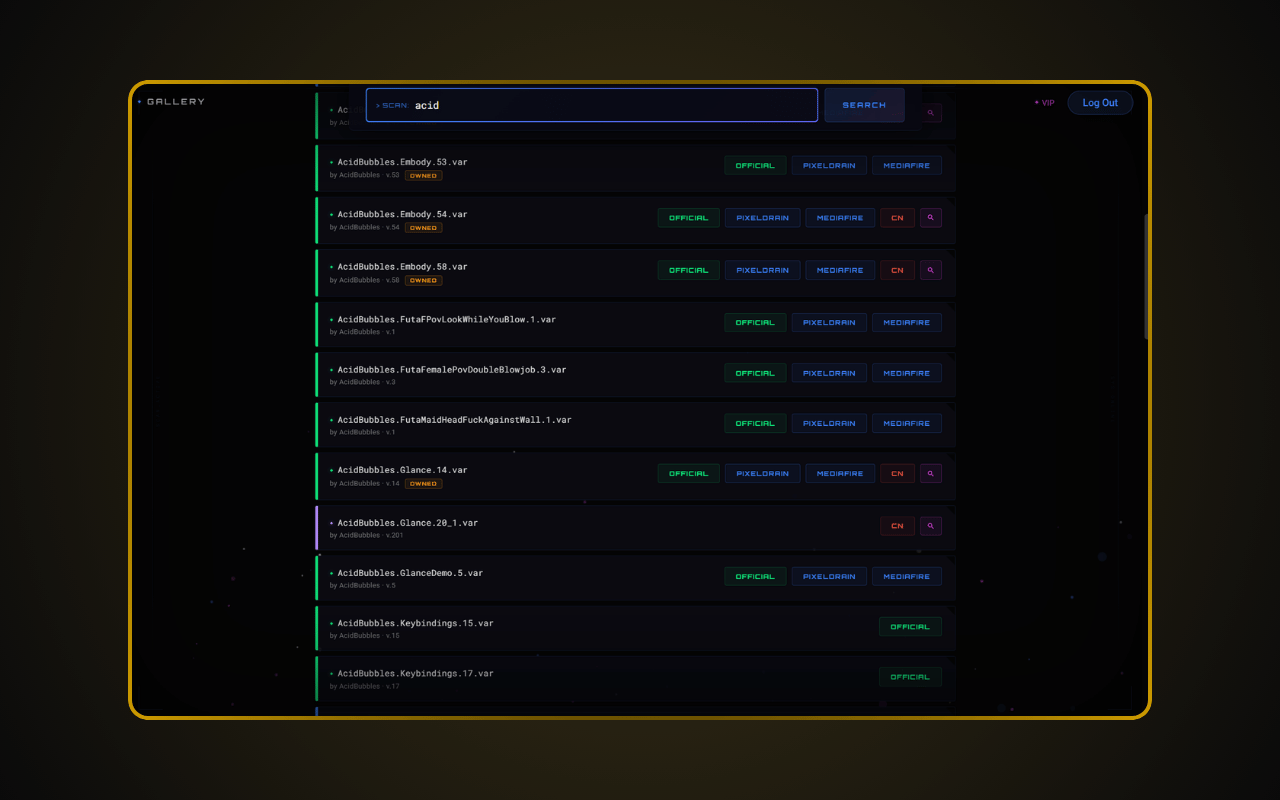Click the VIP star badge
The image size is (1280, 800).
(1044, 103)
